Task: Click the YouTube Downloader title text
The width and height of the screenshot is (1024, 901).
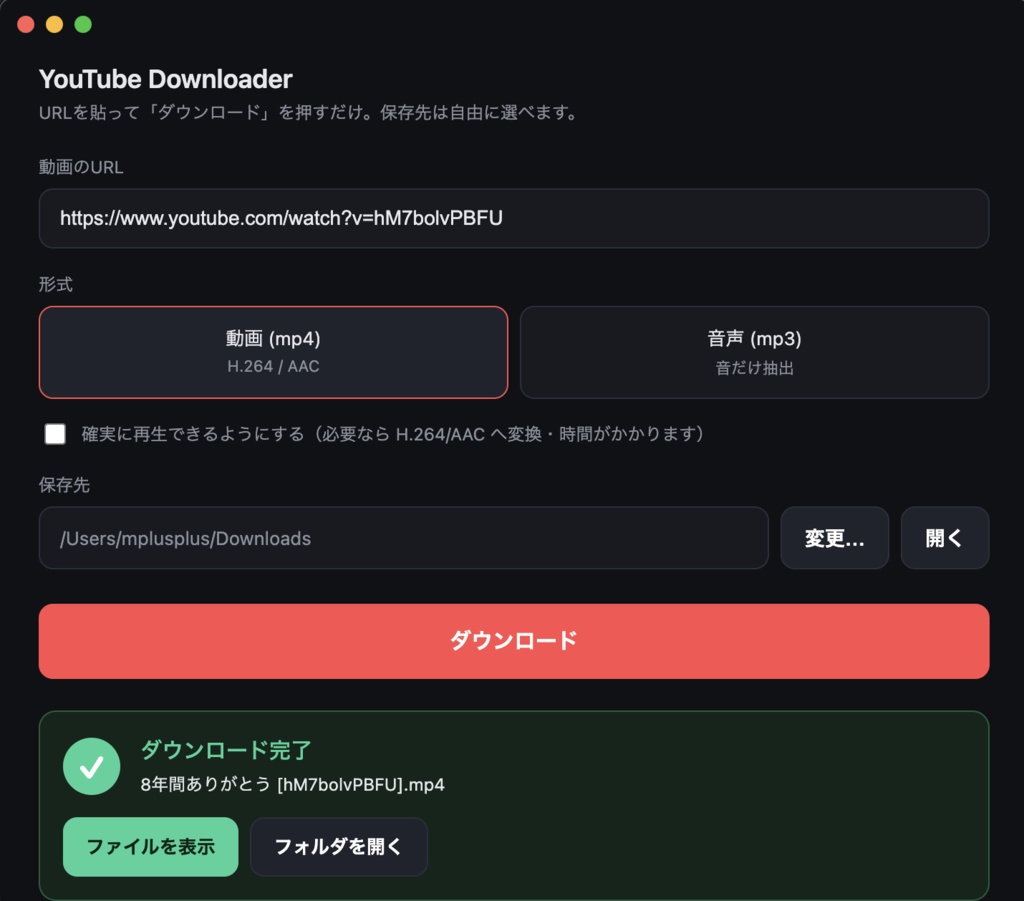Action: pos(165,79)
